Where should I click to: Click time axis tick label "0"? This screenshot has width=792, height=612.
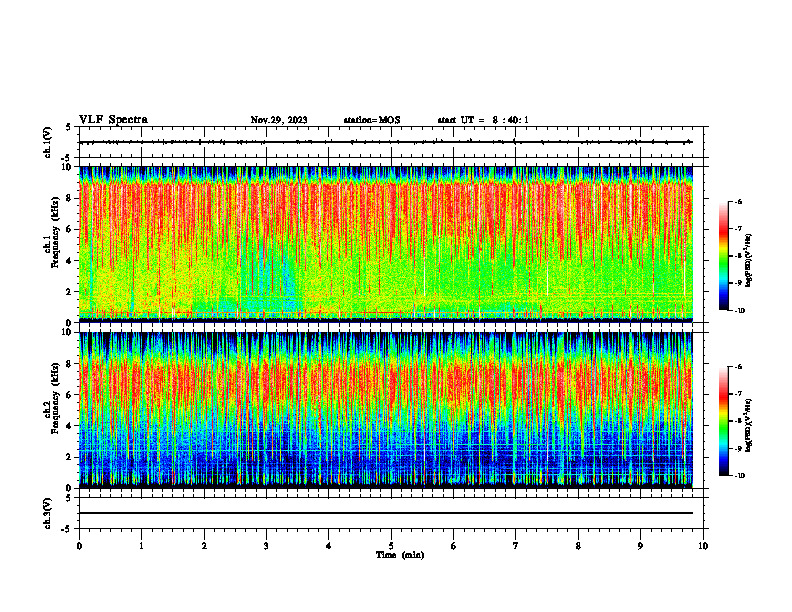79,546
